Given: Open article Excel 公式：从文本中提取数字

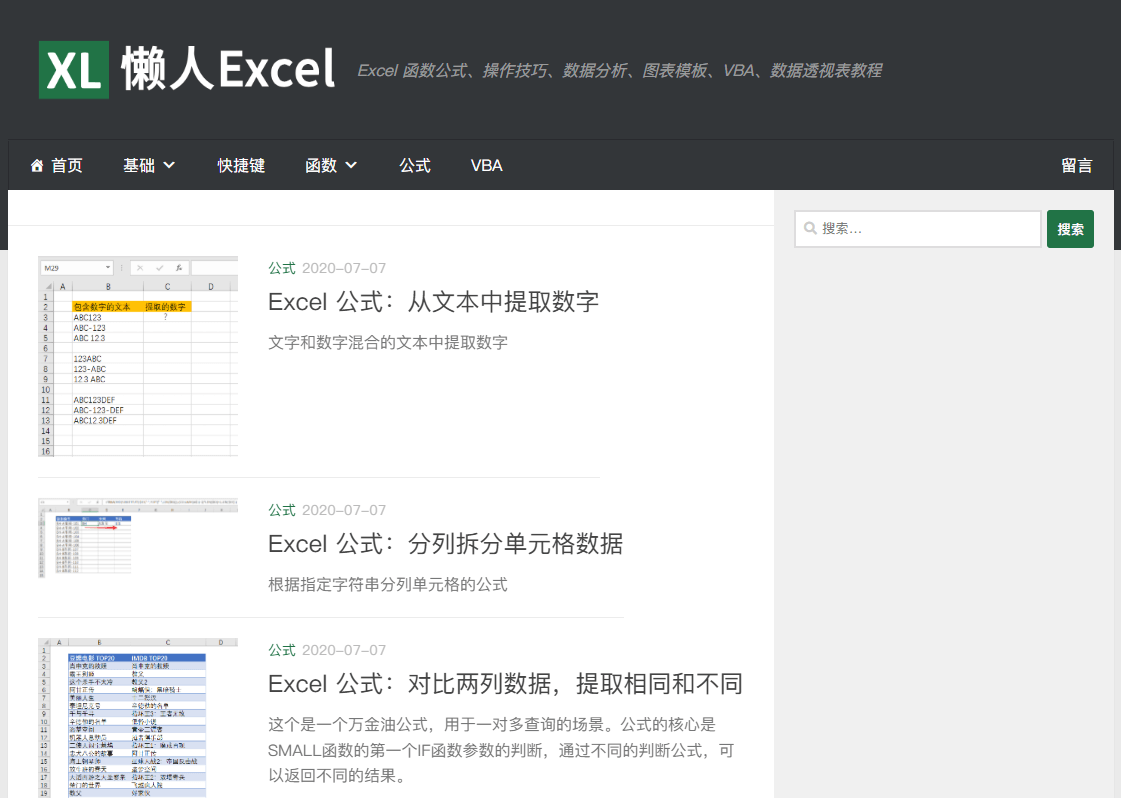Looking at the screenshot, I should (x=433, y=302).
